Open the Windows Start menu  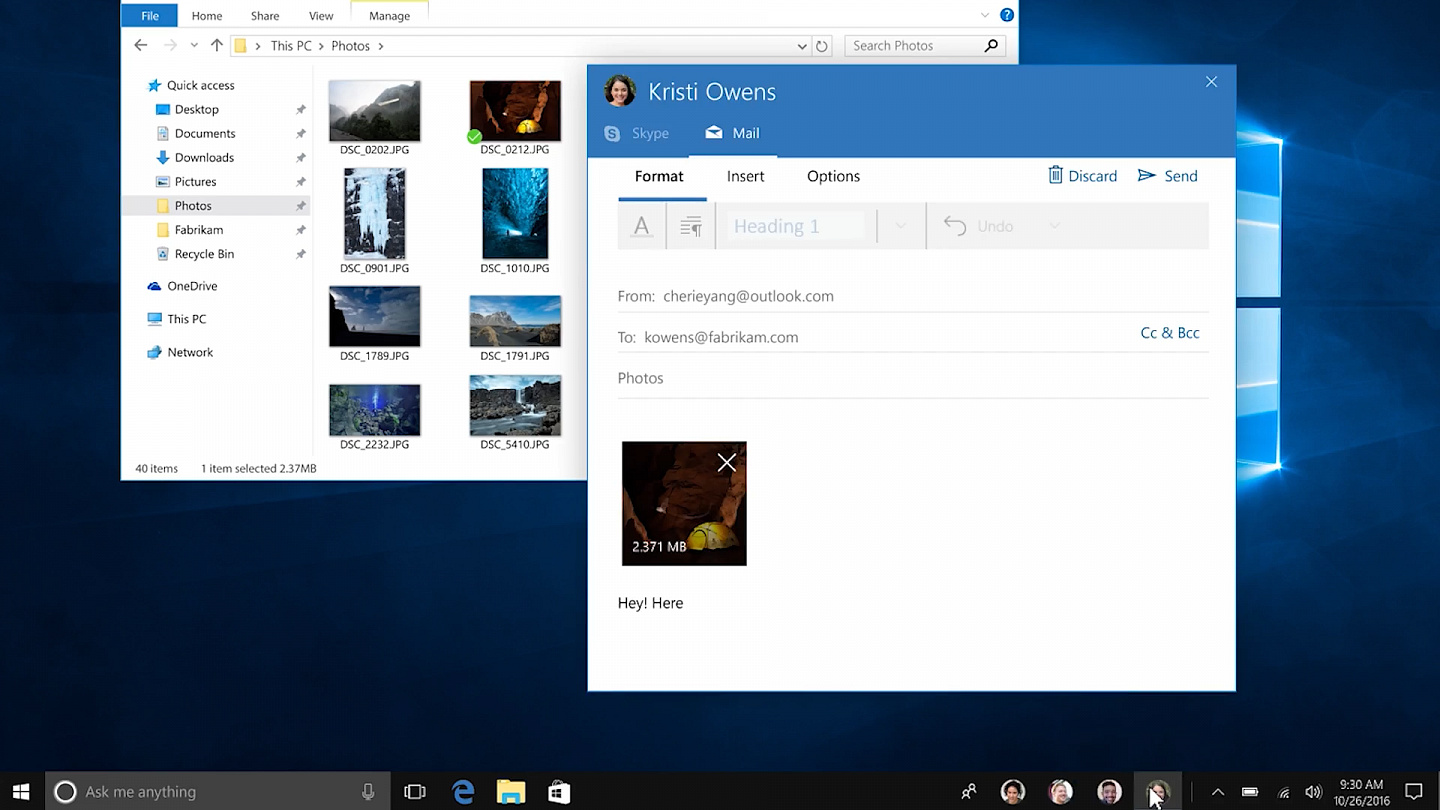tap(21, 792)
